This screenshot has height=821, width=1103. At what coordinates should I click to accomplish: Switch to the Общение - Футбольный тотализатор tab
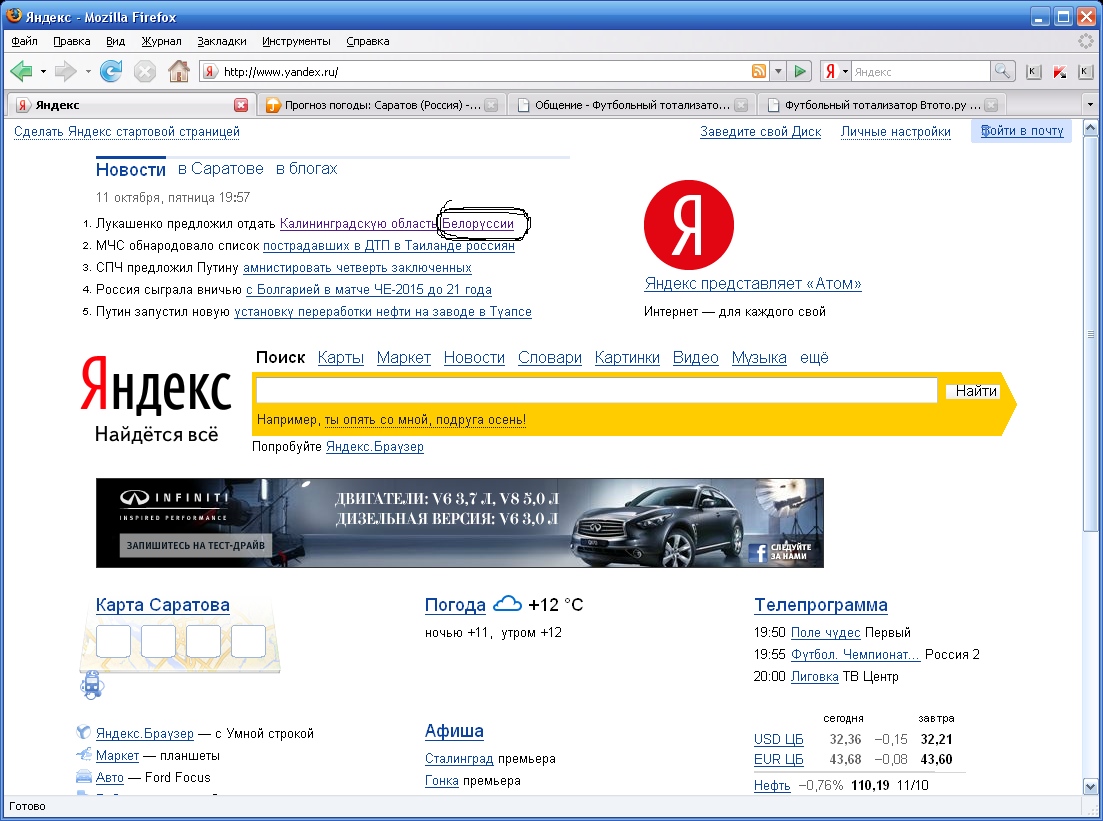[x=630, y=105]
